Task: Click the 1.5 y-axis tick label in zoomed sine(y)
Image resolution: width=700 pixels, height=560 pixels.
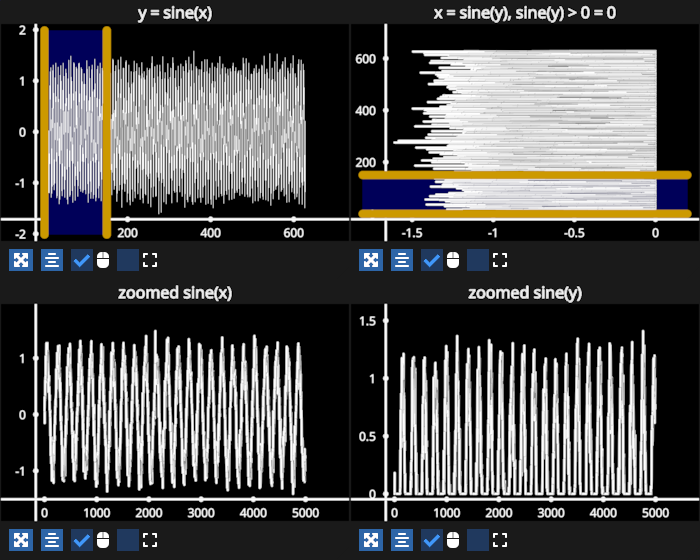Action: coord(367,321)
